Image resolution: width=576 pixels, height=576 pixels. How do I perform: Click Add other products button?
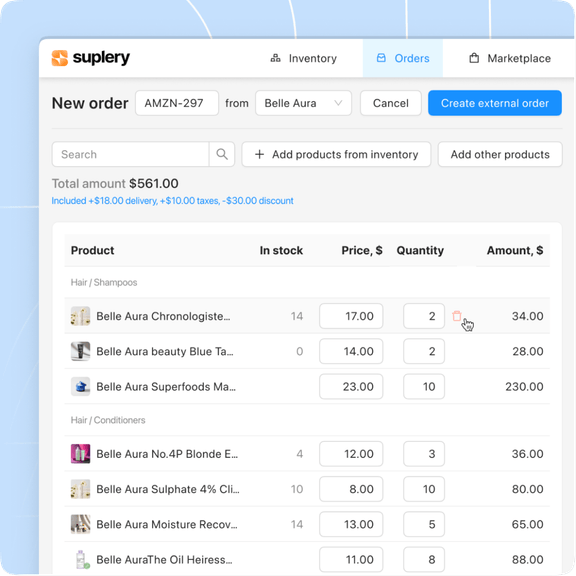pos(500,154)
